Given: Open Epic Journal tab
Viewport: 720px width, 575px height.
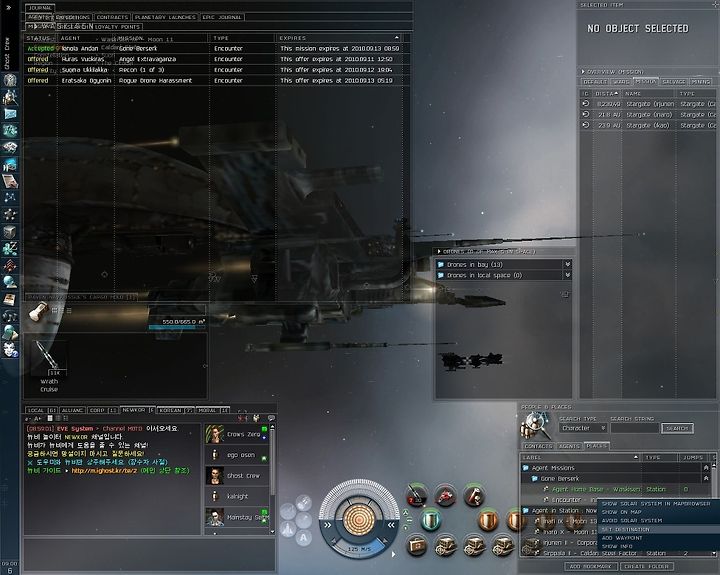Looking at the screenshot, I should 222,17.
